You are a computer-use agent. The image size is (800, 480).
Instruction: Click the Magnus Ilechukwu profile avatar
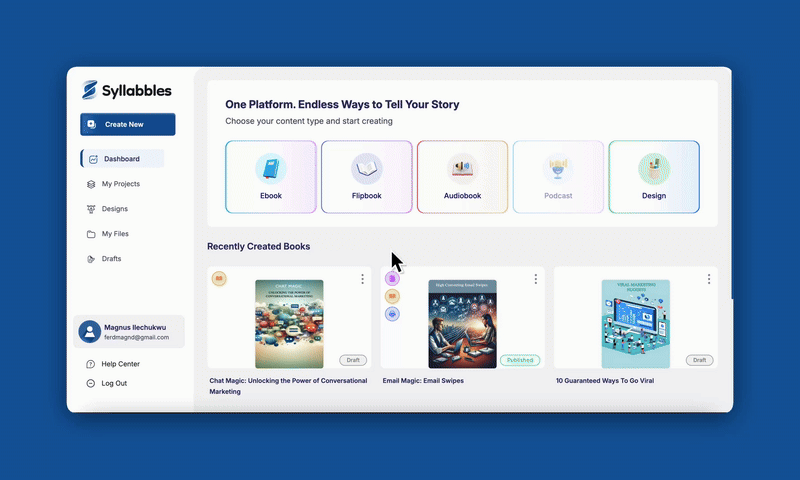click(90, 332)
